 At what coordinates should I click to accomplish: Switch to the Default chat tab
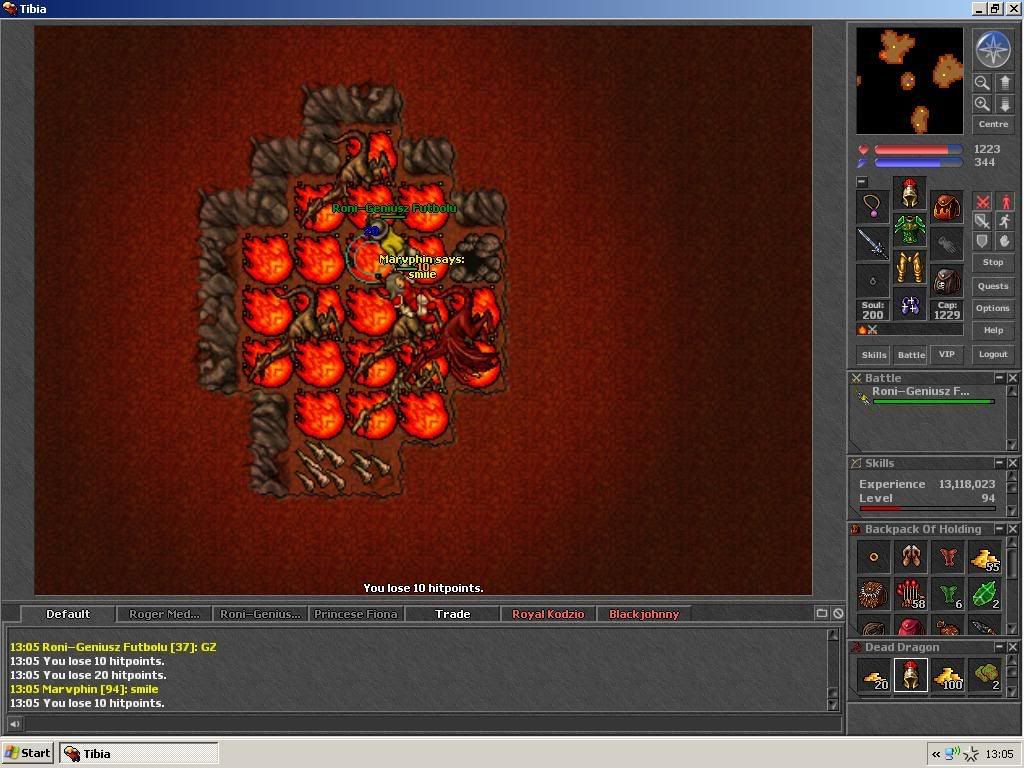[68, 614]
